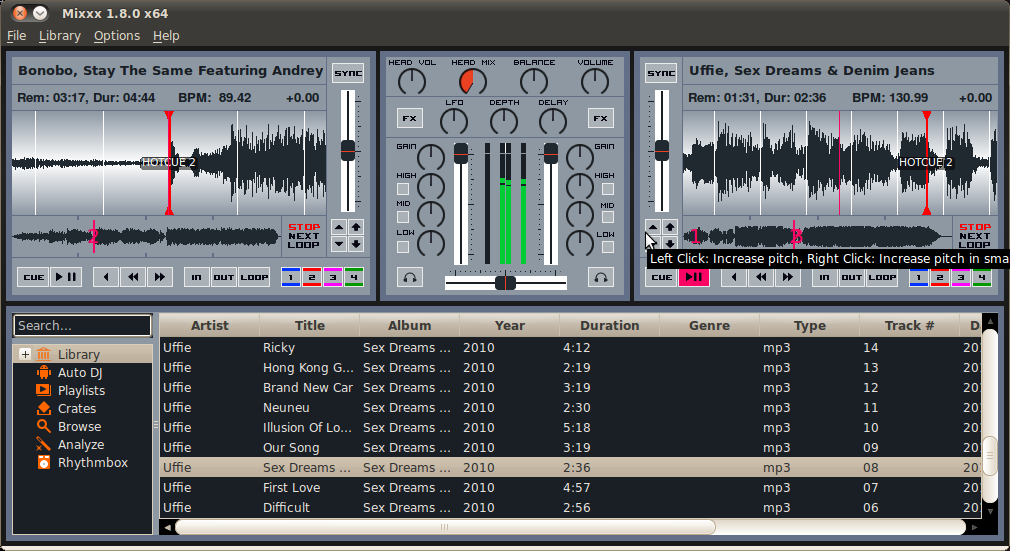The image size is (1010, 551).
Task: Toggle left deck headphone cue button
Action: tap(410, 277)
